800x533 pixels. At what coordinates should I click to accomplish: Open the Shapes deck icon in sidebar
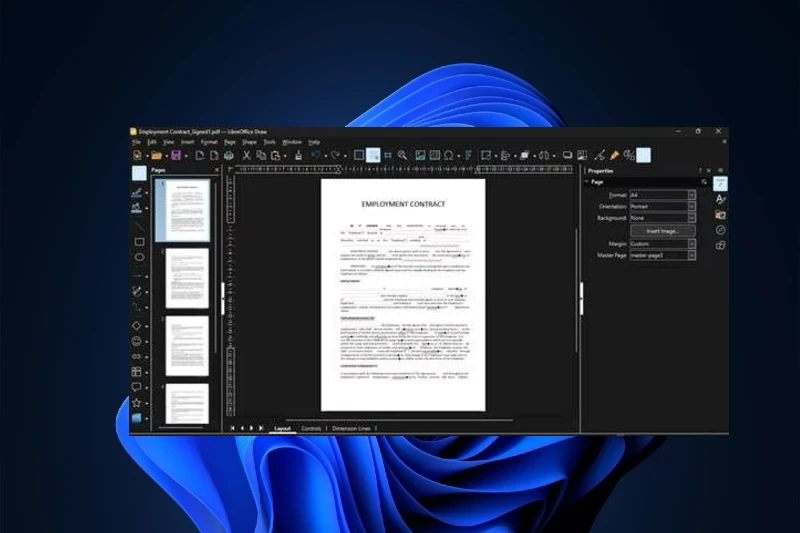point(720,245)
